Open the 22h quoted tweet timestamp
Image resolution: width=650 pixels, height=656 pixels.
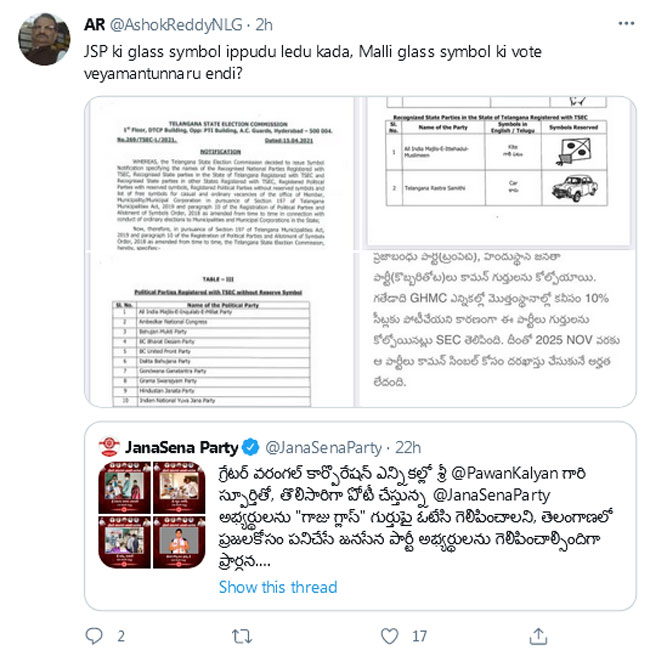click(x=408, y=448)
